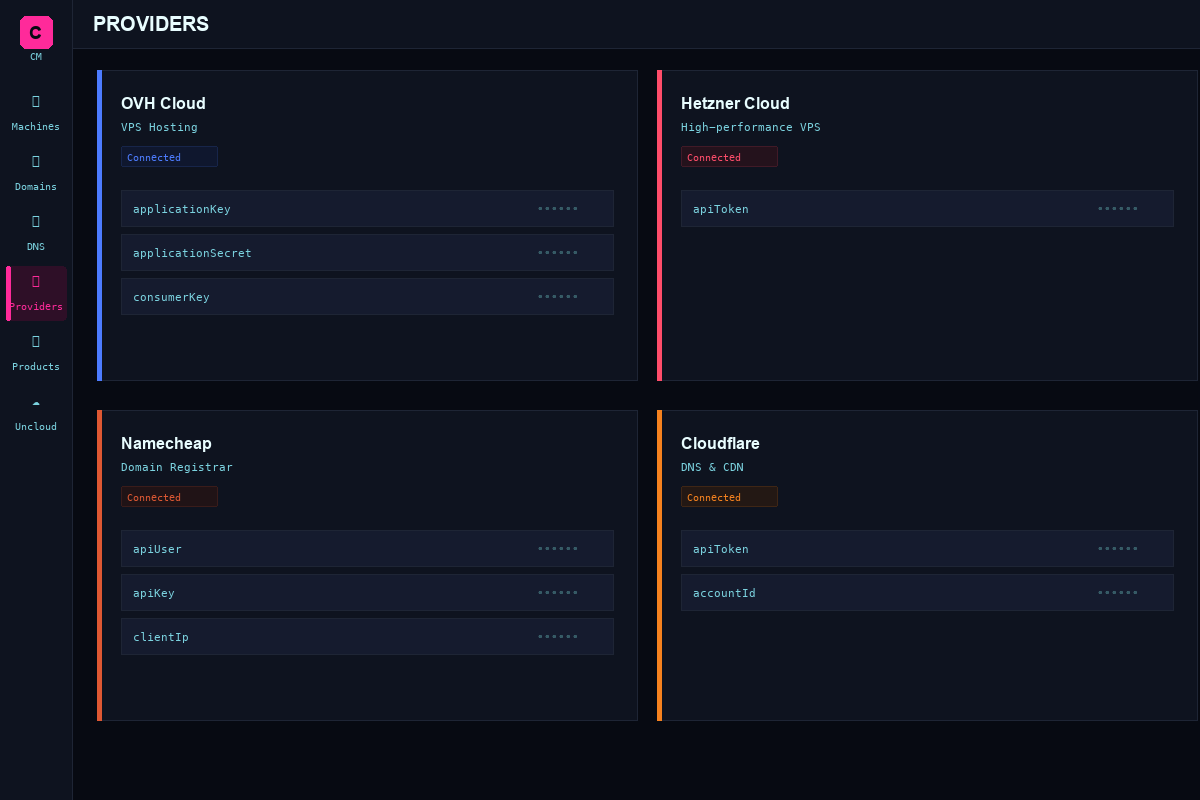Image resolution: width=1200 pixels, height=800 pixels.
Task: Click the Namecheap card title
Action: 166,443
